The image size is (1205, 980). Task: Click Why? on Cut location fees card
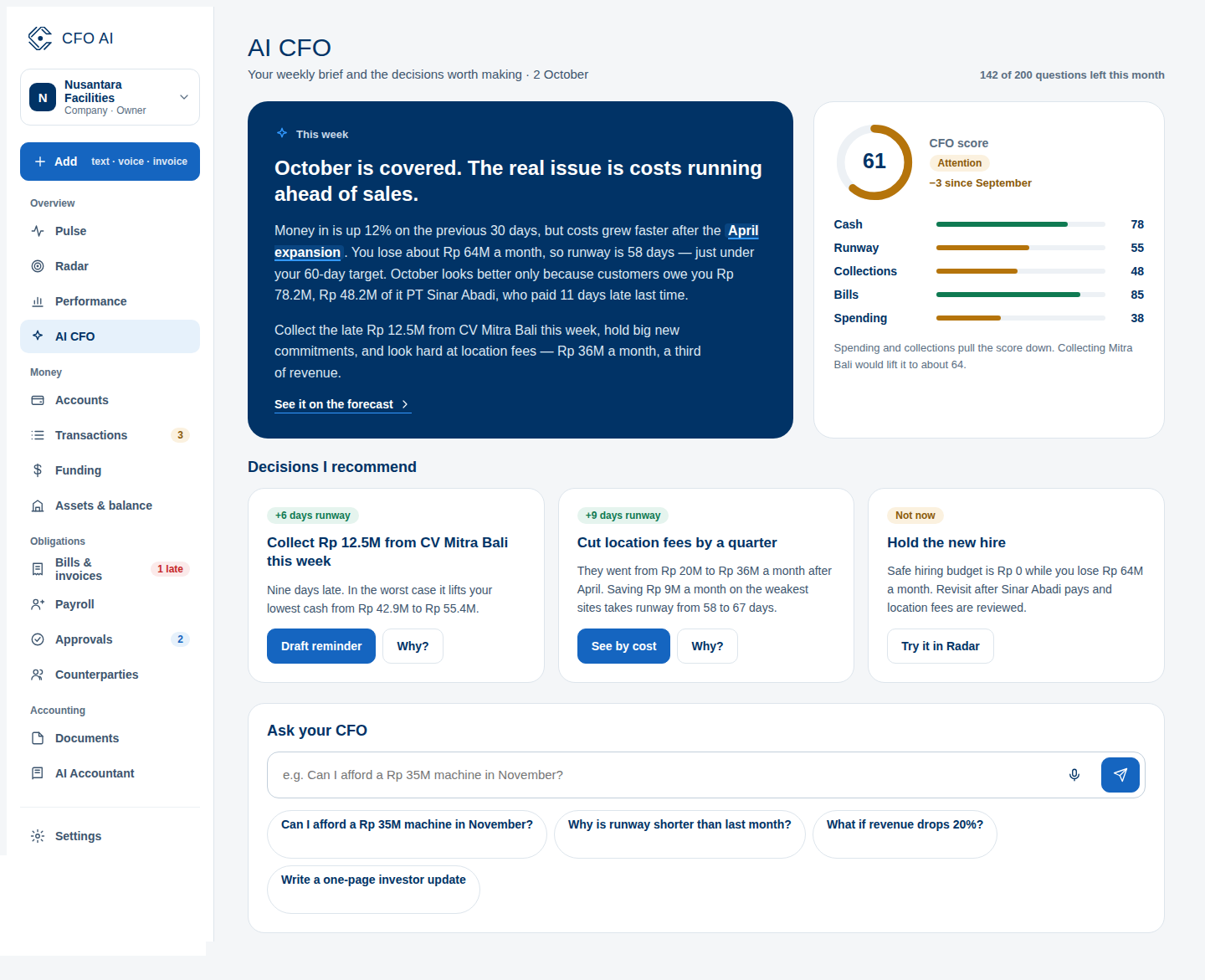707,646
